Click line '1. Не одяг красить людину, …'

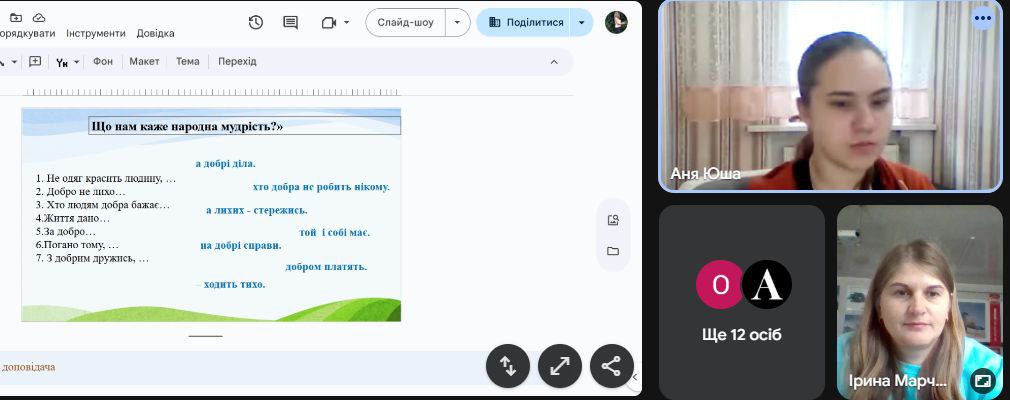click(x=106, y=178)
